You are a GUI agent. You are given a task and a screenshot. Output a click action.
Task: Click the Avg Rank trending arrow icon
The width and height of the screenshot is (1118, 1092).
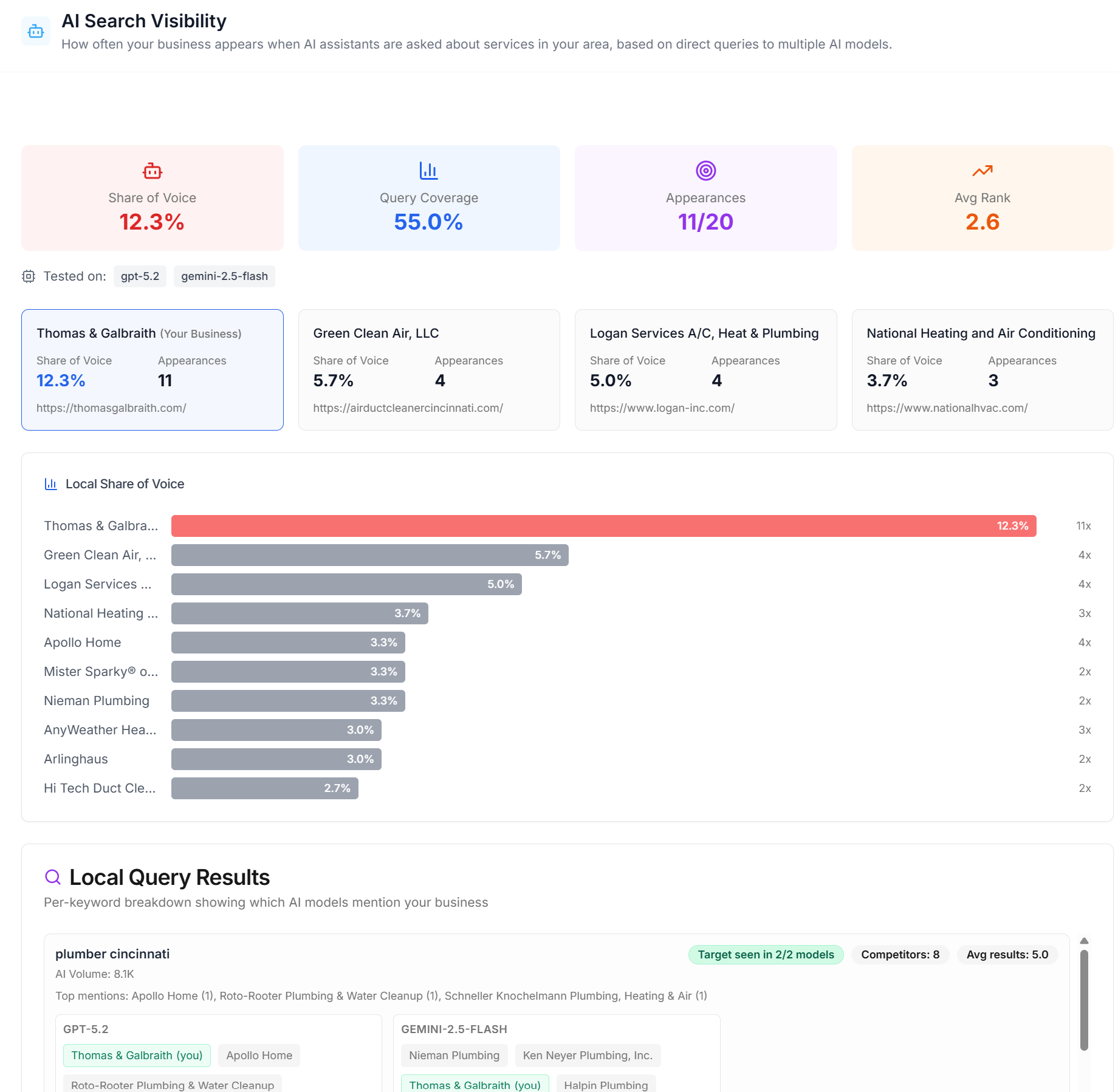coord(982,171)
